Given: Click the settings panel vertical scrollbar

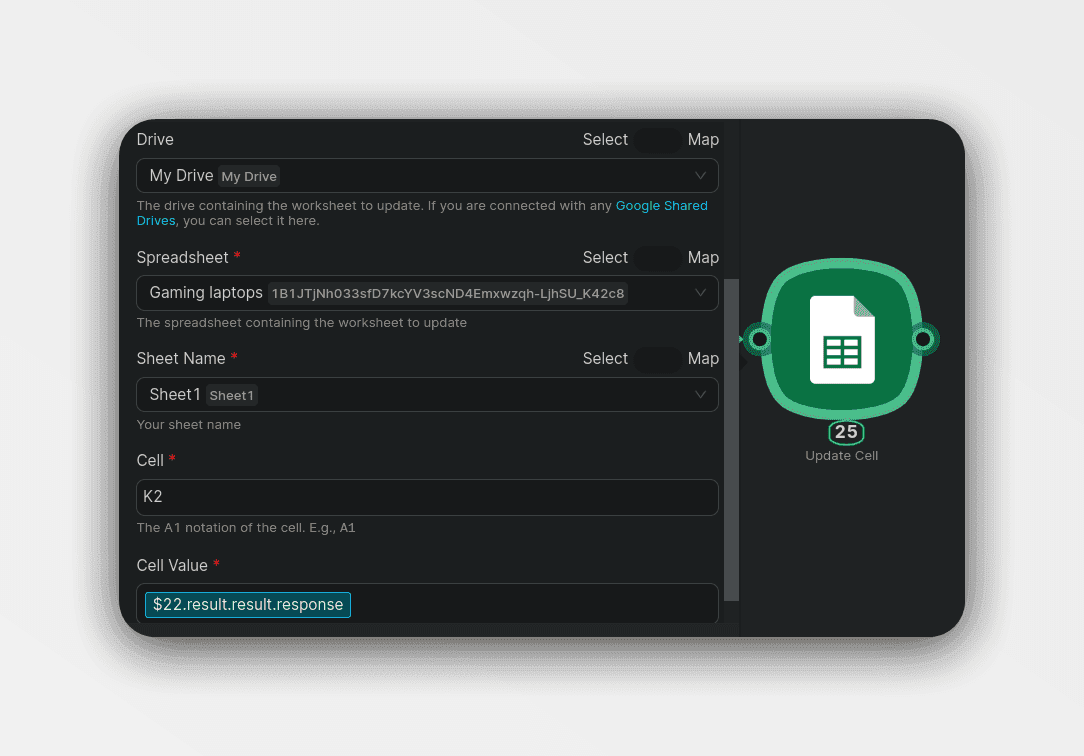Looking at the screenshot, I should point(731,440).
